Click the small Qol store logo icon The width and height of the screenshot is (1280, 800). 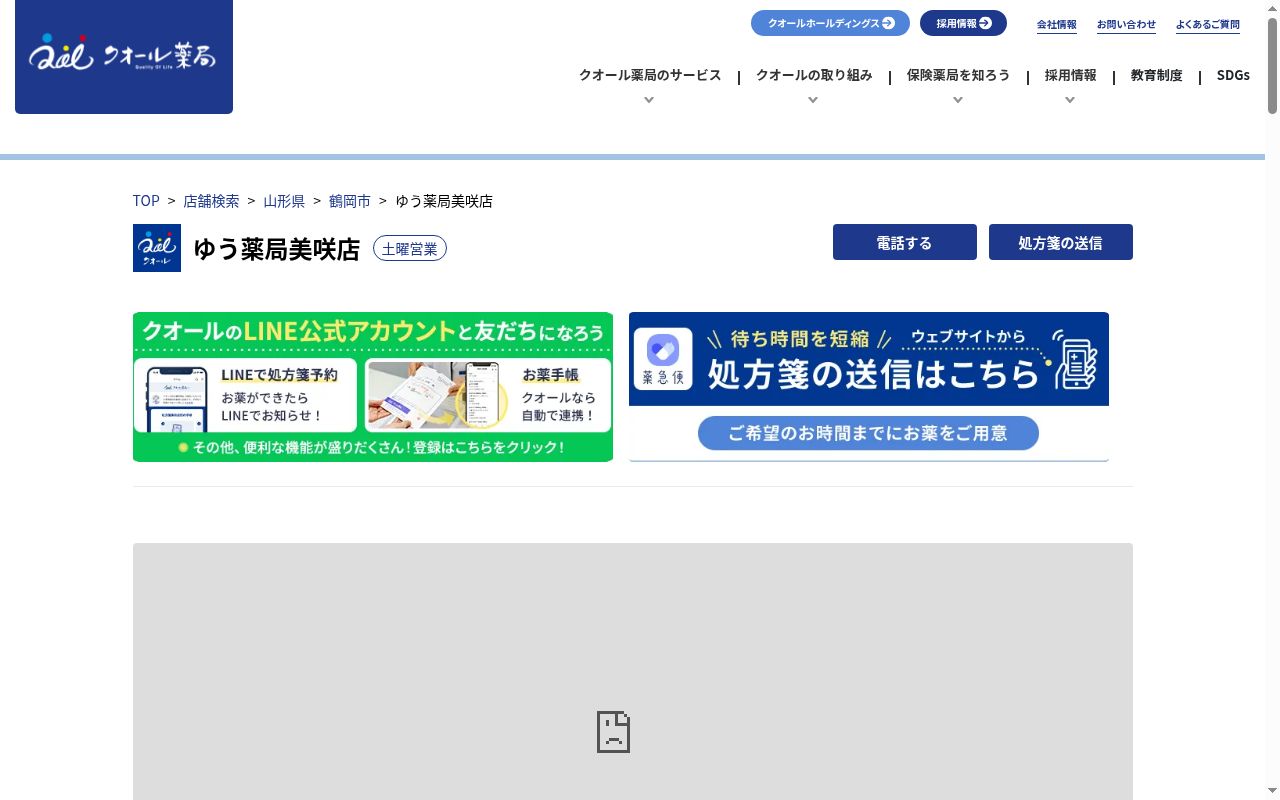157,248
